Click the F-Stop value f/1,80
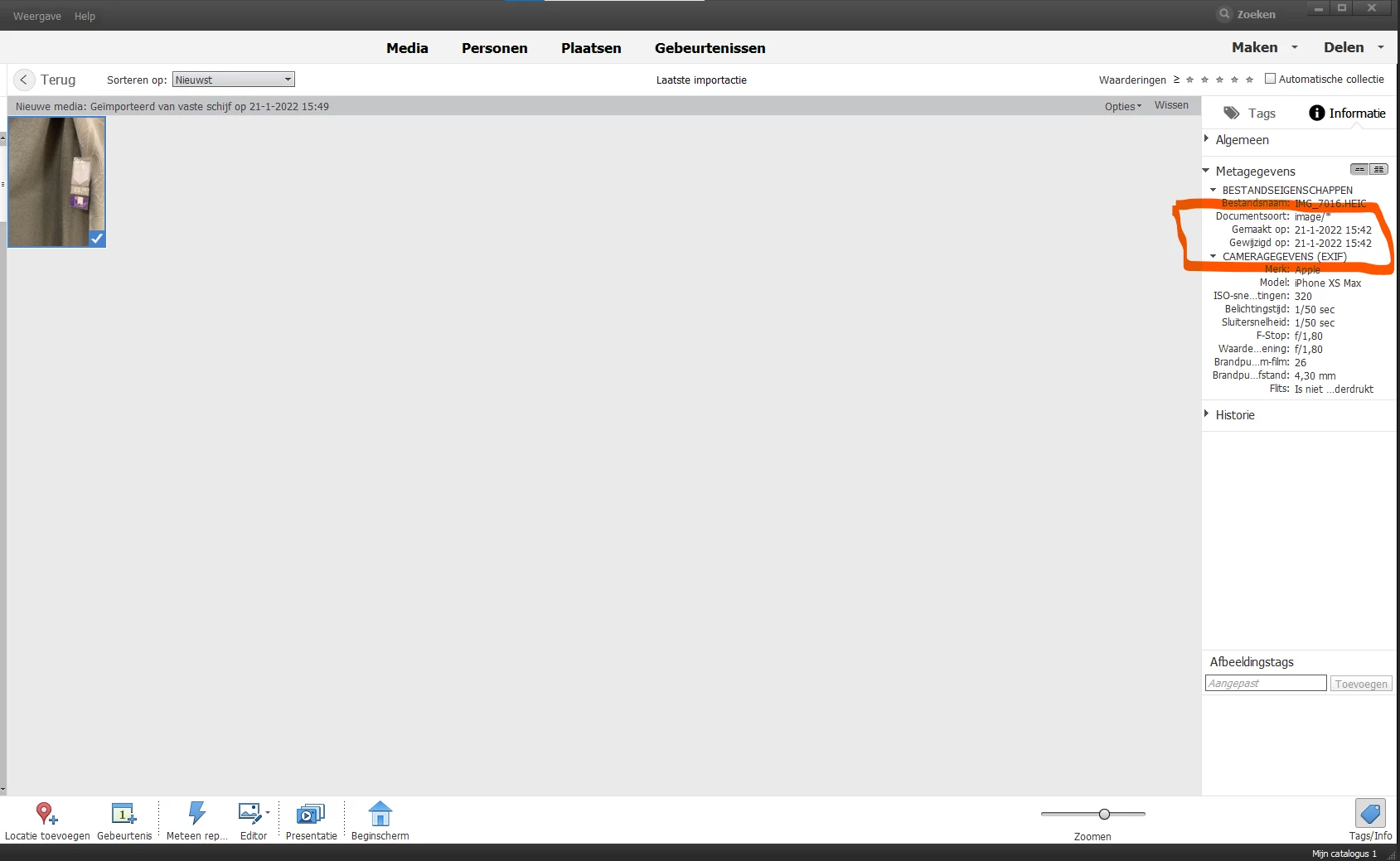1400x861 pixels. pyautogui.click(x=1309, y=336)
